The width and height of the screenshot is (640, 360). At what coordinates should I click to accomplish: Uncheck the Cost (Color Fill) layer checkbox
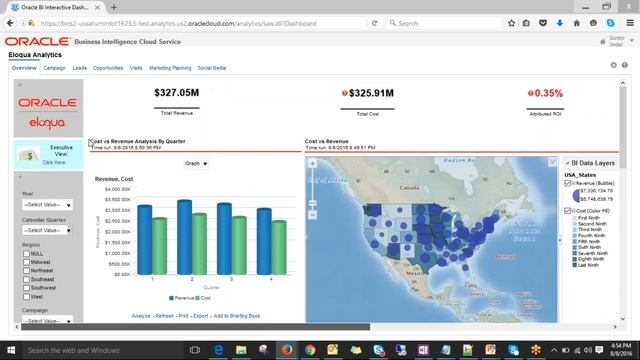tap(567, 211)
